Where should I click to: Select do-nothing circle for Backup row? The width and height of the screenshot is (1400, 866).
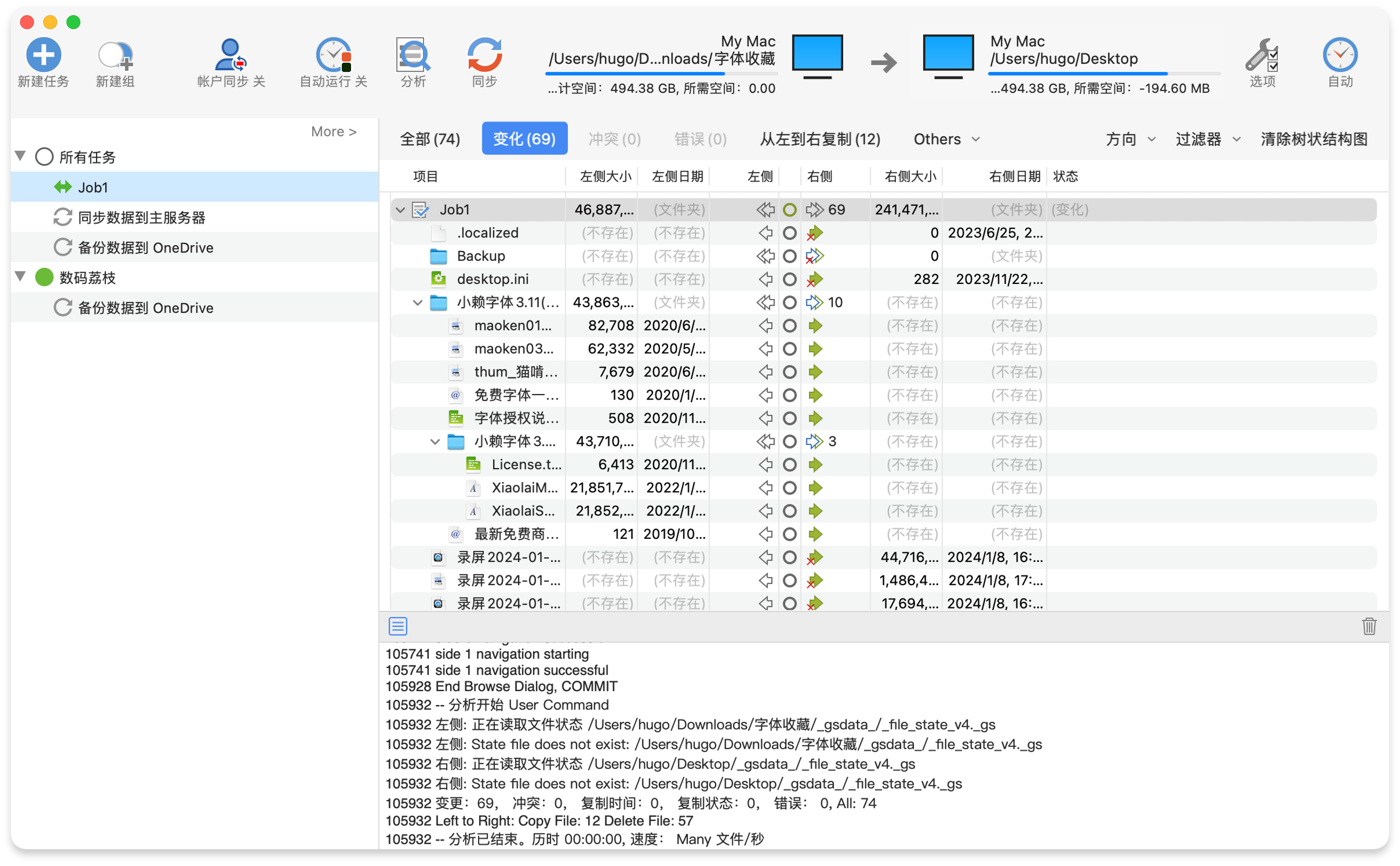tap(789, 256)
